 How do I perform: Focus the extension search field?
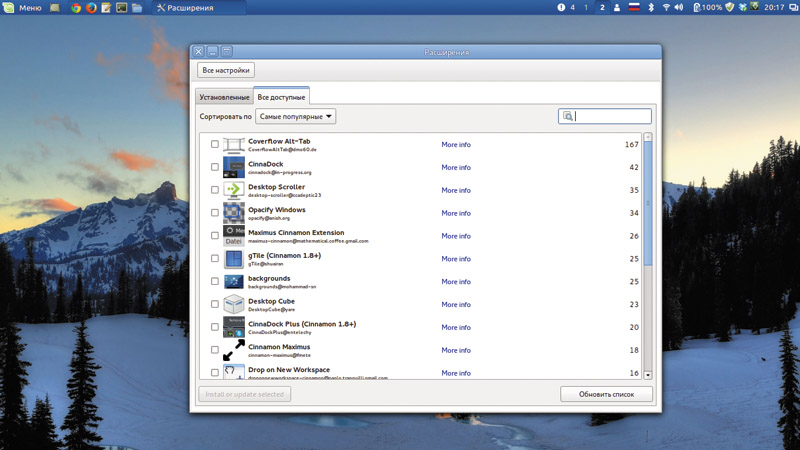605,116
